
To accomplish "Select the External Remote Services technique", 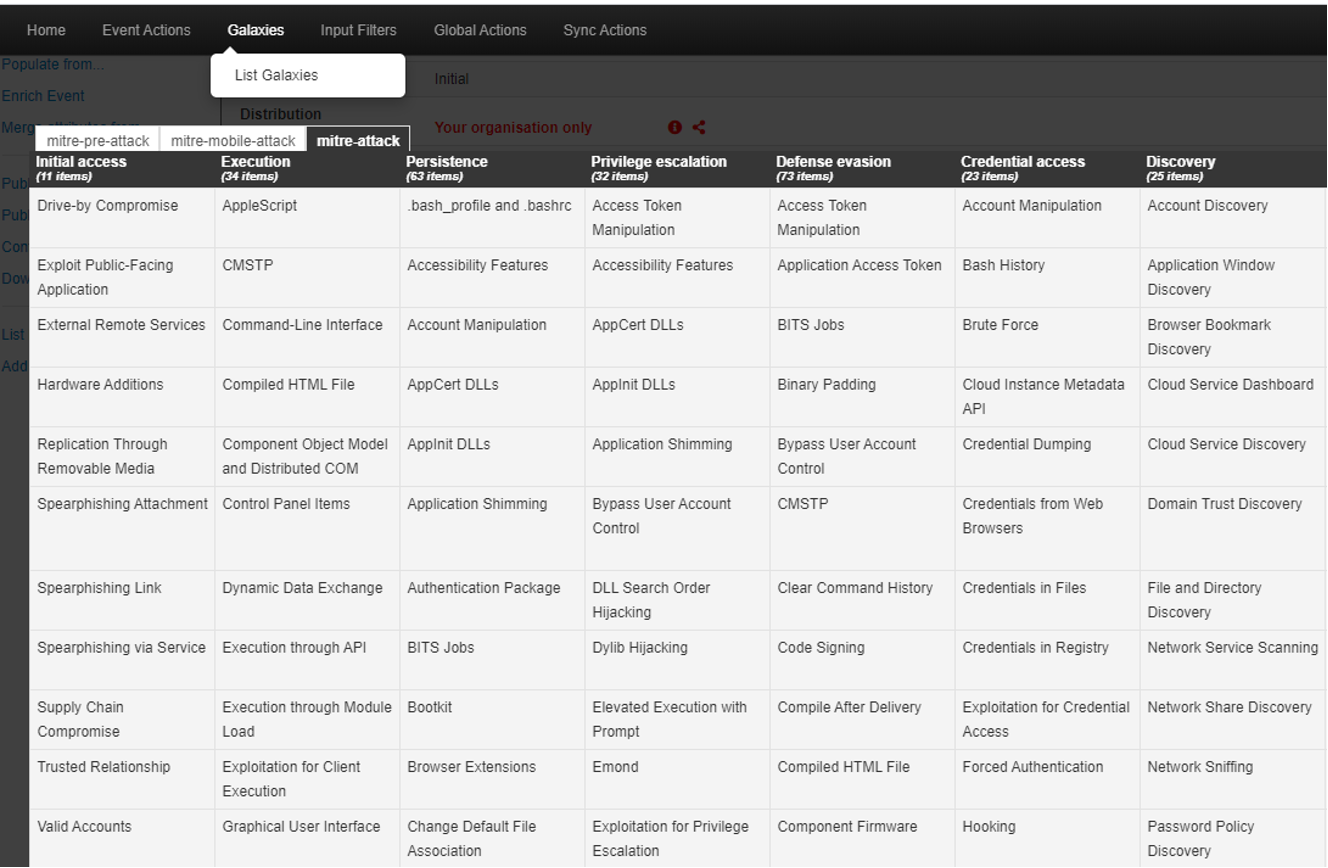I will (x=122, y=337).
